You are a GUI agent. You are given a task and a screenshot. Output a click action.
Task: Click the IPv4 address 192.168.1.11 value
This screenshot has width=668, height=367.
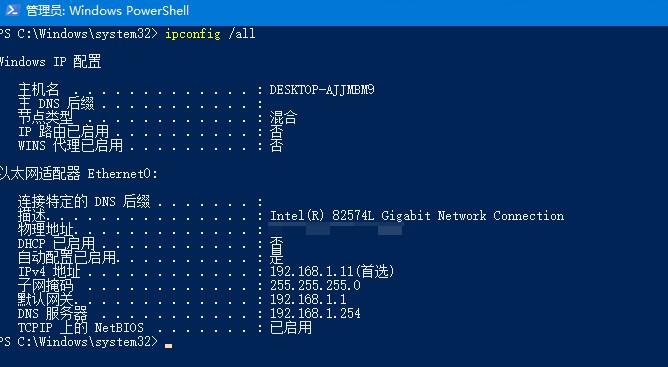point(332,272)
